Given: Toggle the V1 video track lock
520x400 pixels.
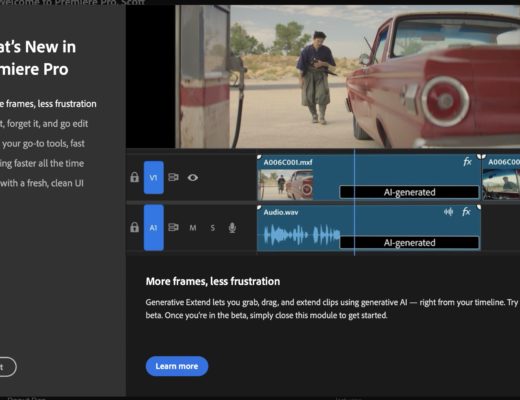Looking at the screenshot, I should (x=134, y=177).
